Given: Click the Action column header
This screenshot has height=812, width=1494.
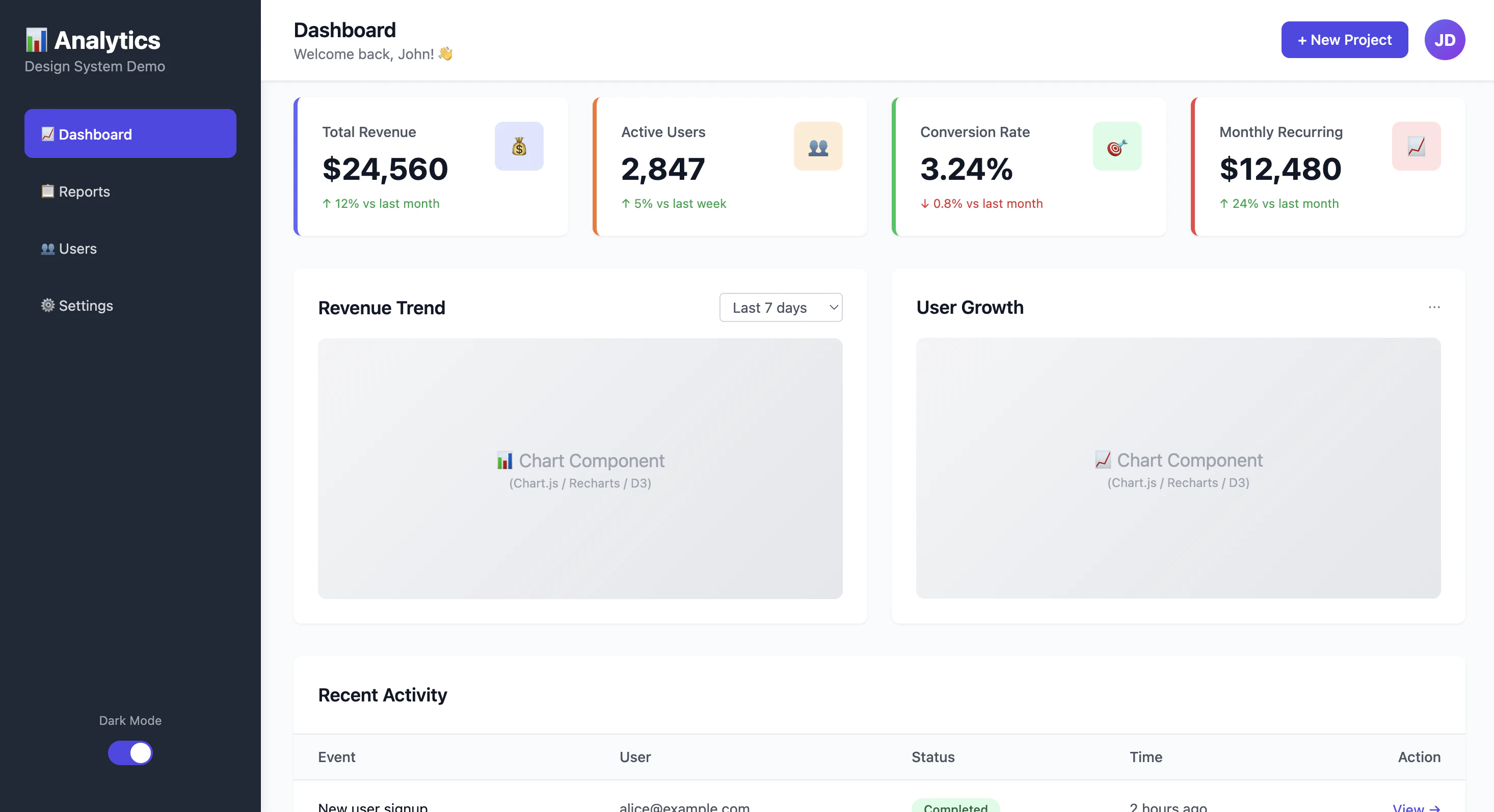Looking at the screenshot, I should pyautogui.click(x=1419, y=757).
